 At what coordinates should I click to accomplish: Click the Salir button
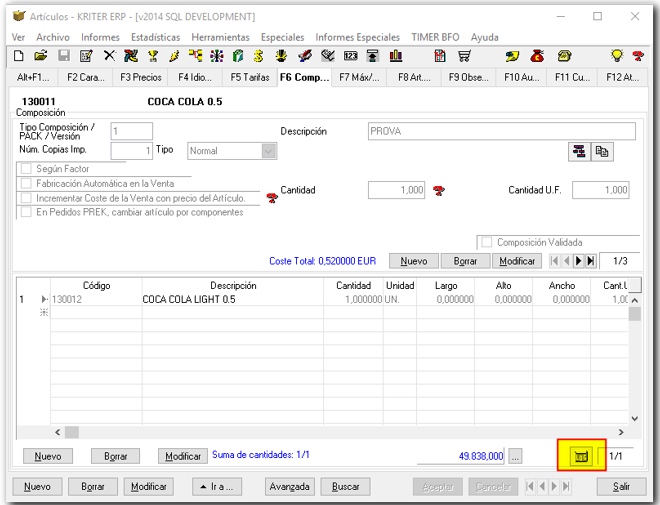coord(621,487)
